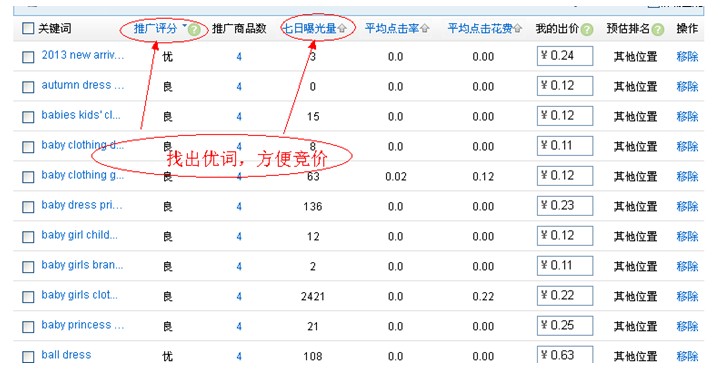Click product count 4 in baby princess row
Screen dimensions: 721x376
(x=239, y=326)
